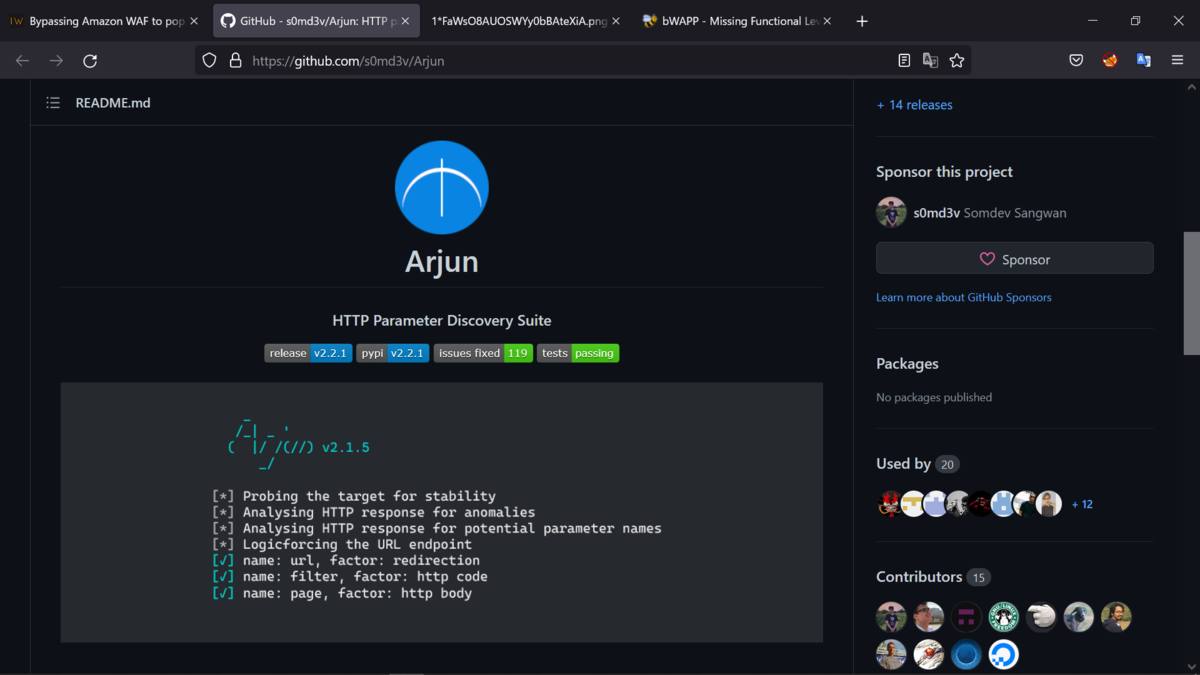
Task: Click 'HTTP Parameter Discovery Suite' text
Action: pos(441,321)
